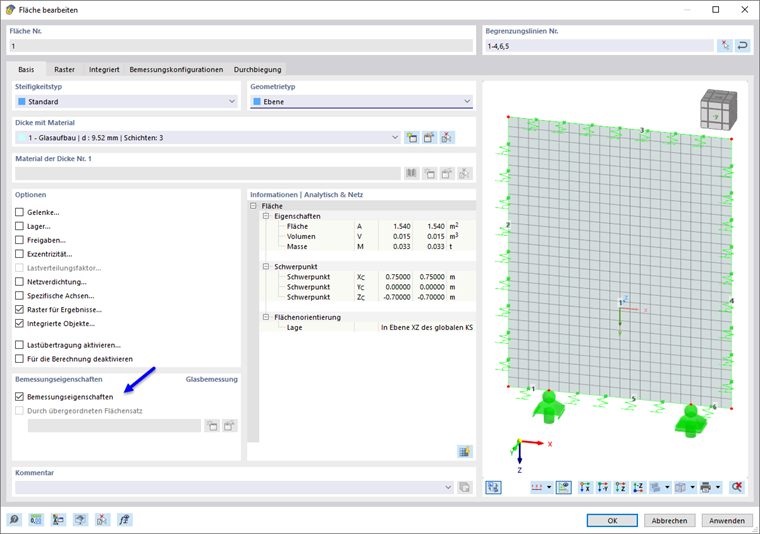Image resolution: width=760 pixels, height=534 pixels.
Task: Uncheck Integrierte Objekte option
Action: pyautogui.click(x=19, y=323)
